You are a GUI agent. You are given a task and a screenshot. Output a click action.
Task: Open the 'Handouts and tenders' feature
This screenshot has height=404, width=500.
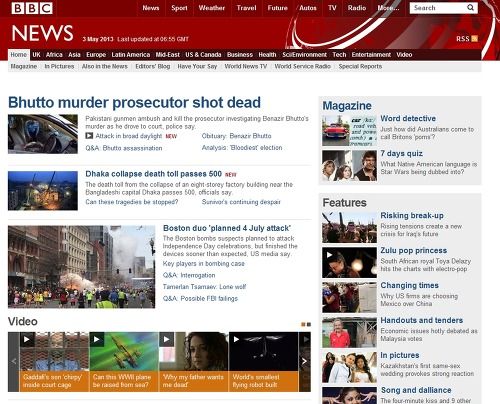[x=422, y=320]
